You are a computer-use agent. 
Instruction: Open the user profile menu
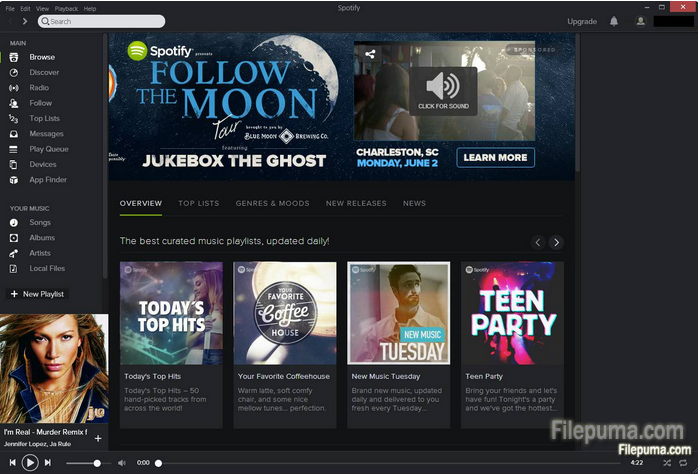pos(641,21)
